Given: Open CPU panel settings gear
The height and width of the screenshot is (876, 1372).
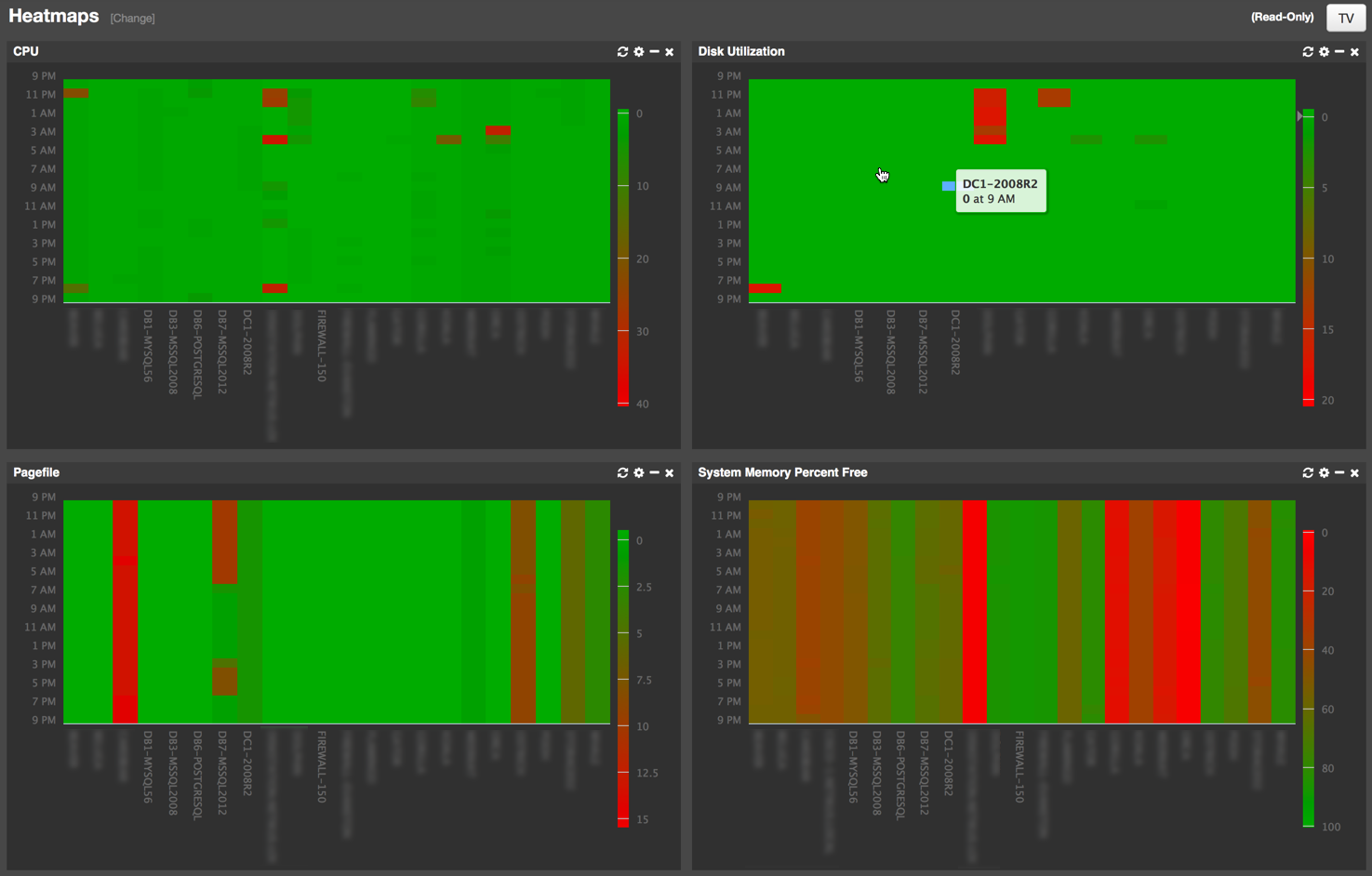Looking at the screenshot, I should point(639,52).
